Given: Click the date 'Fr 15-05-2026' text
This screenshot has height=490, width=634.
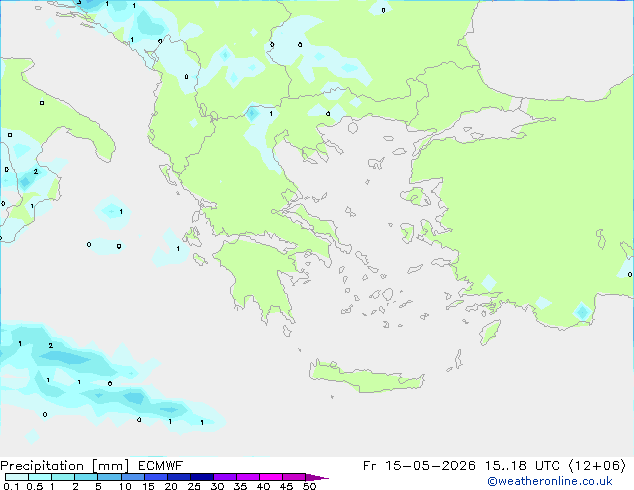Looking at the screenshot, I should tap(419, 466).
